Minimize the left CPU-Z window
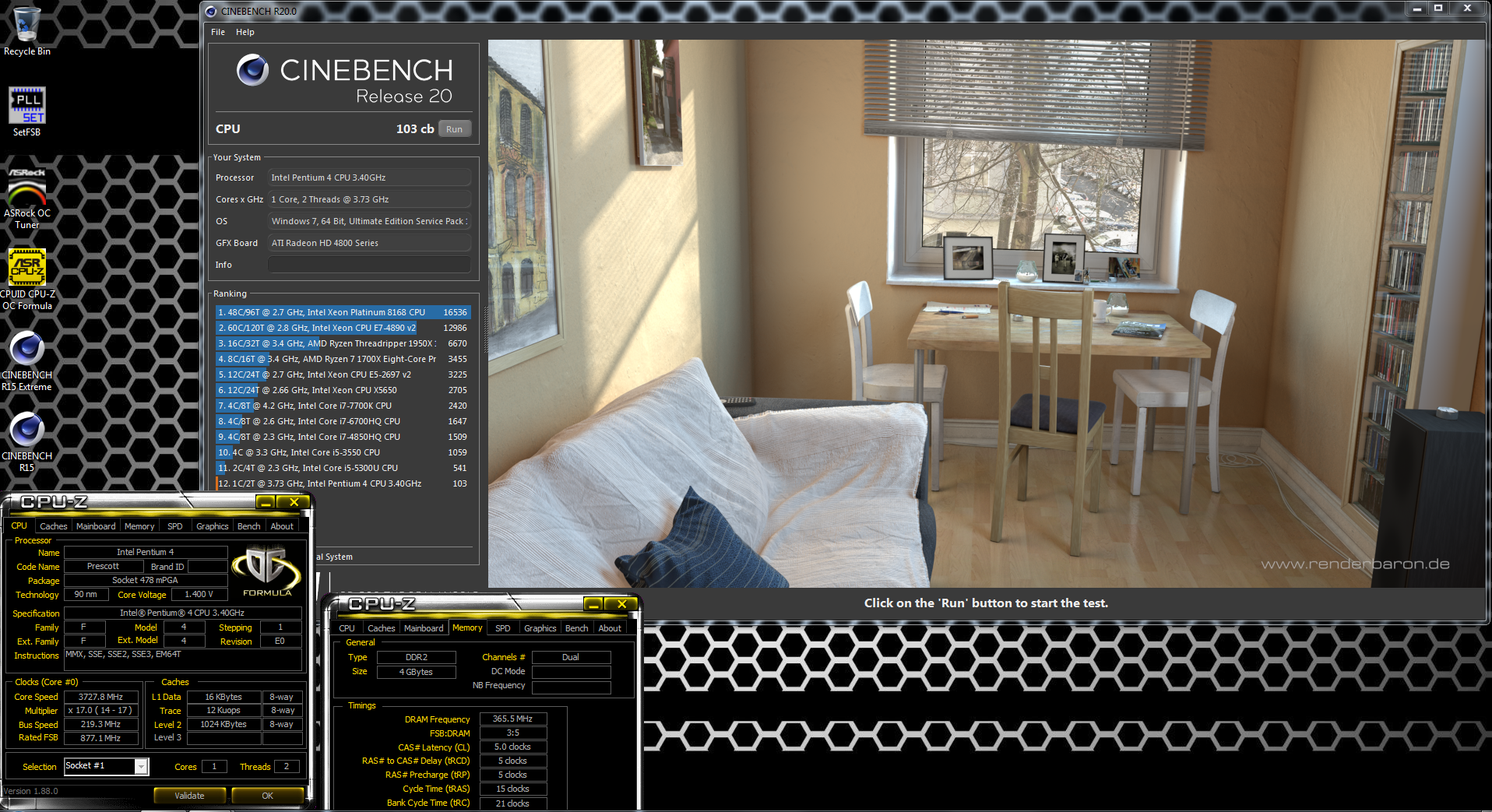This screenshot has height=812, width=1492. (266, 502)
